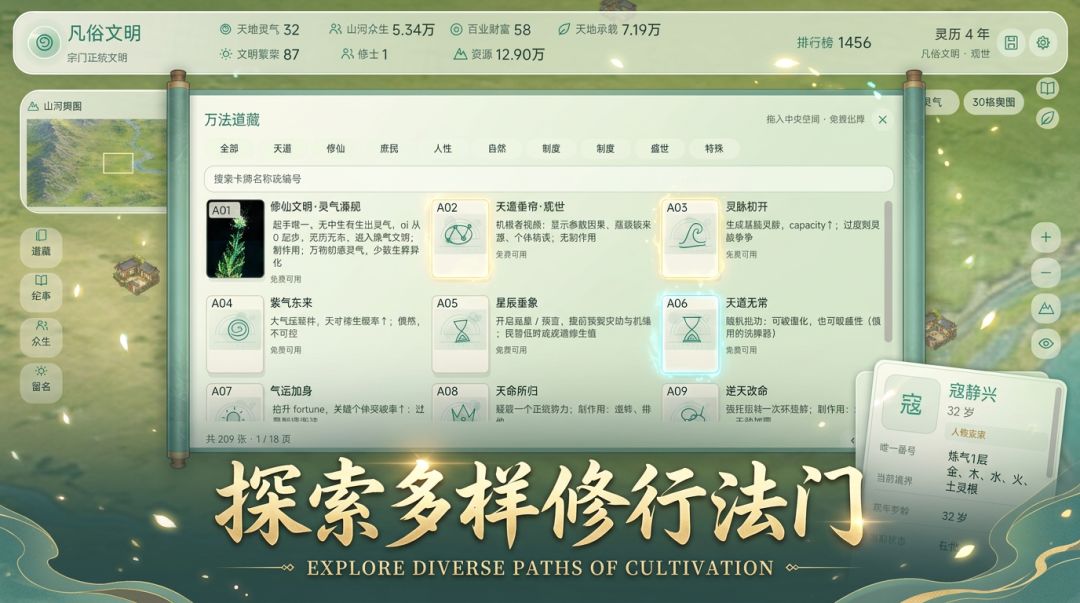The image size is (1080, 603).
Task: Select the A09 逆天改命 card
Action: pyautogui.click(x=690, y=402)
